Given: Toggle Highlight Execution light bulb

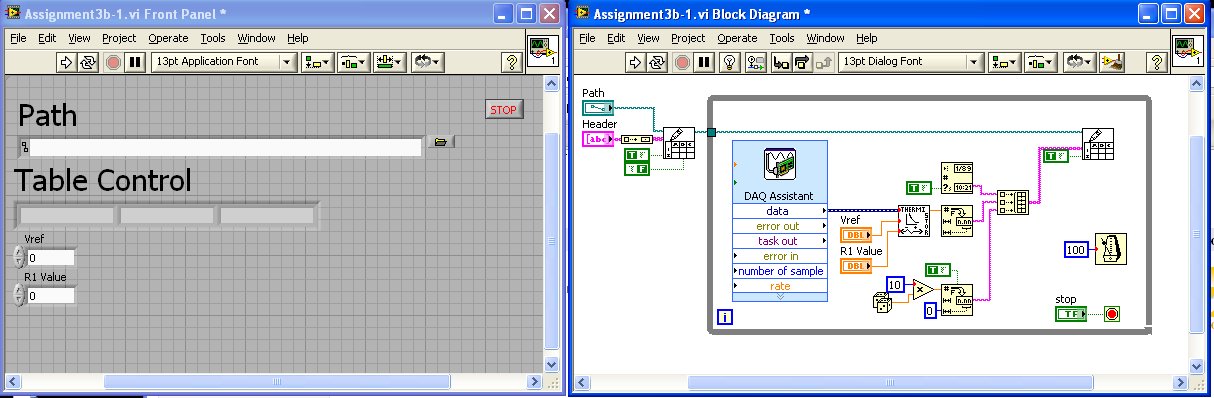Looking at the screenshot, I should click(731, 62).
